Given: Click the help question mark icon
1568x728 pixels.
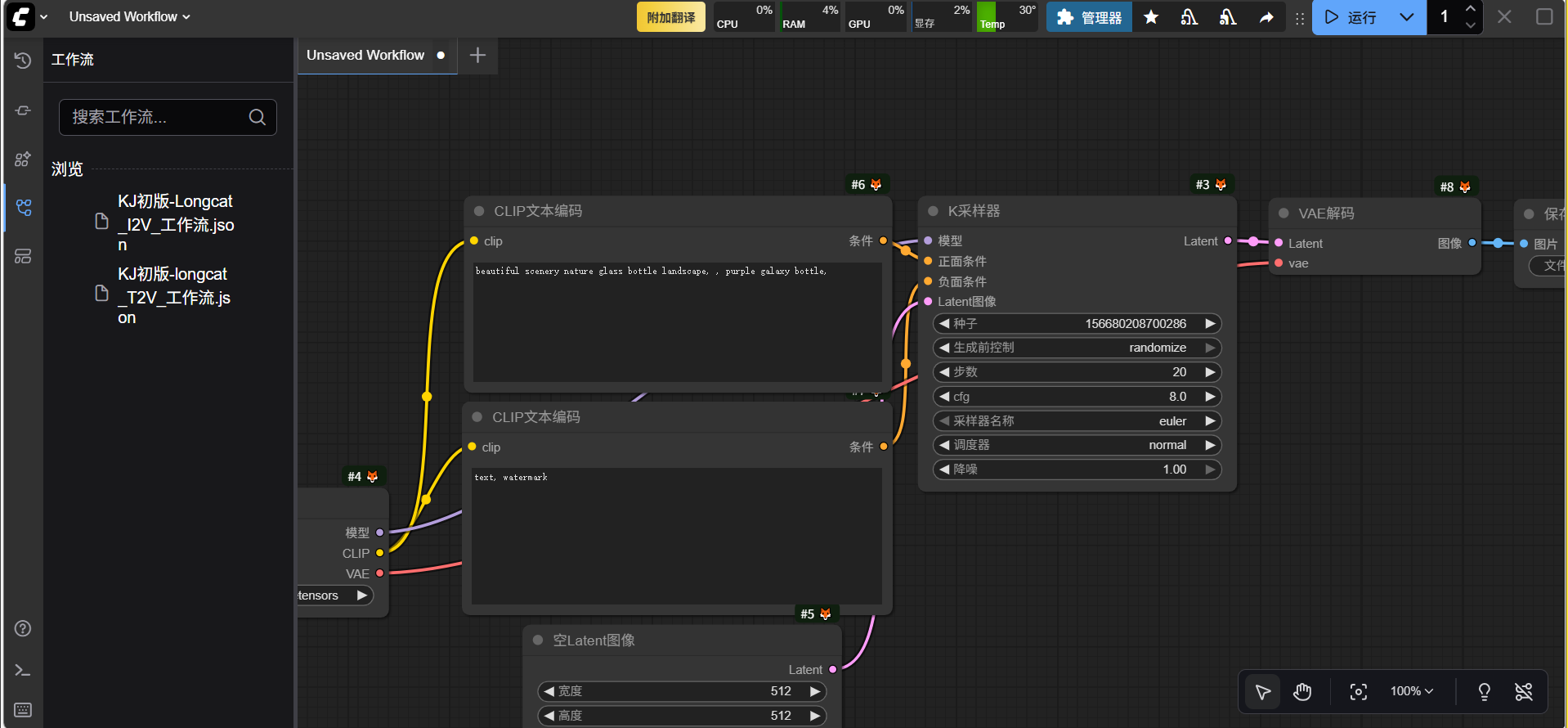Looking at the screenshot, I should point(23,628).
